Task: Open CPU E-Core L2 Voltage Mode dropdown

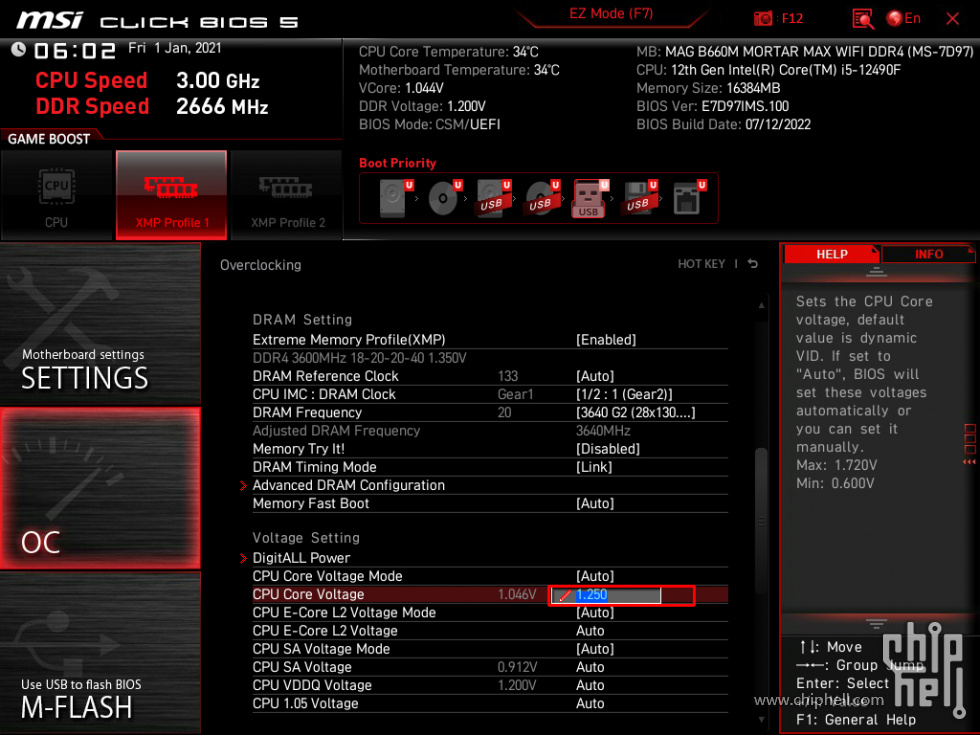Action: point(595,612)
